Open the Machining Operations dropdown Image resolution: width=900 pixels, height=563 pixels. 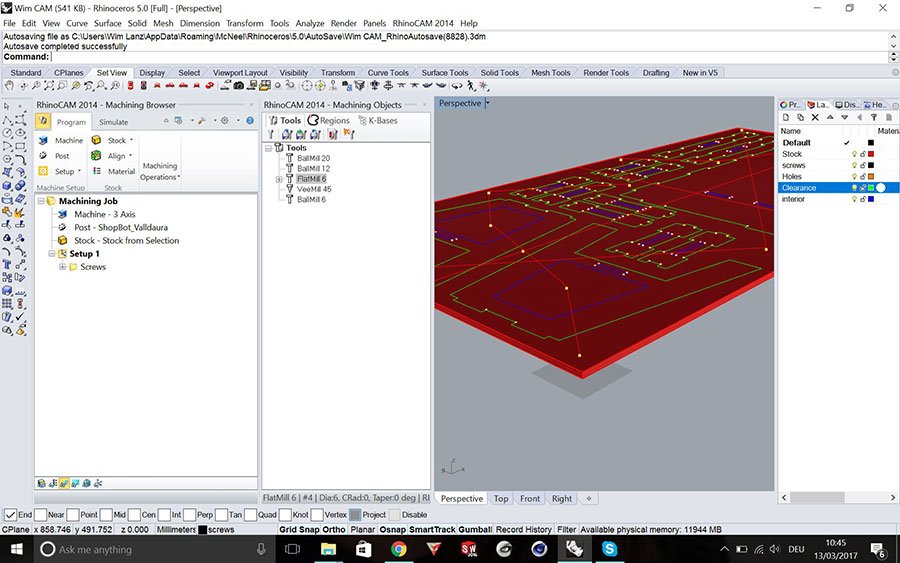[160, 171]
